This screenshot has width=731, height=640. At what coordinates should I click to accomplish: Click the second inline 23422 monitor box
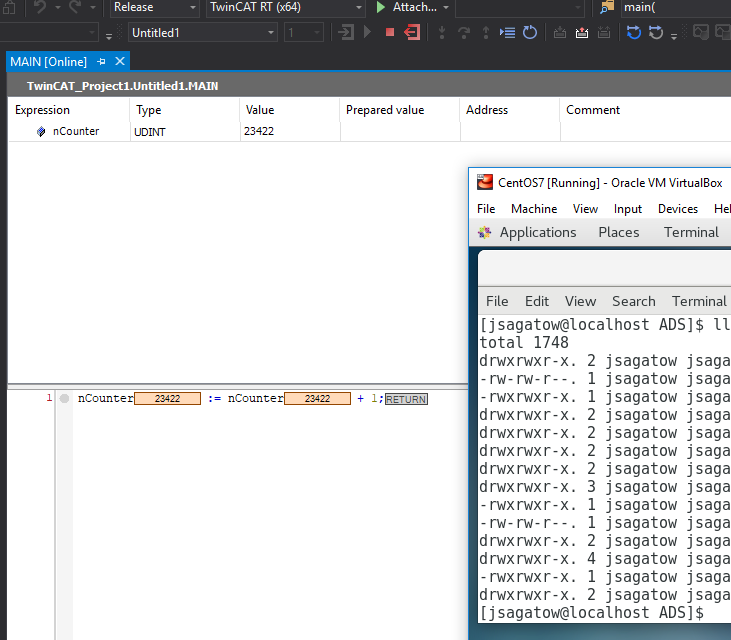[317, 399]
